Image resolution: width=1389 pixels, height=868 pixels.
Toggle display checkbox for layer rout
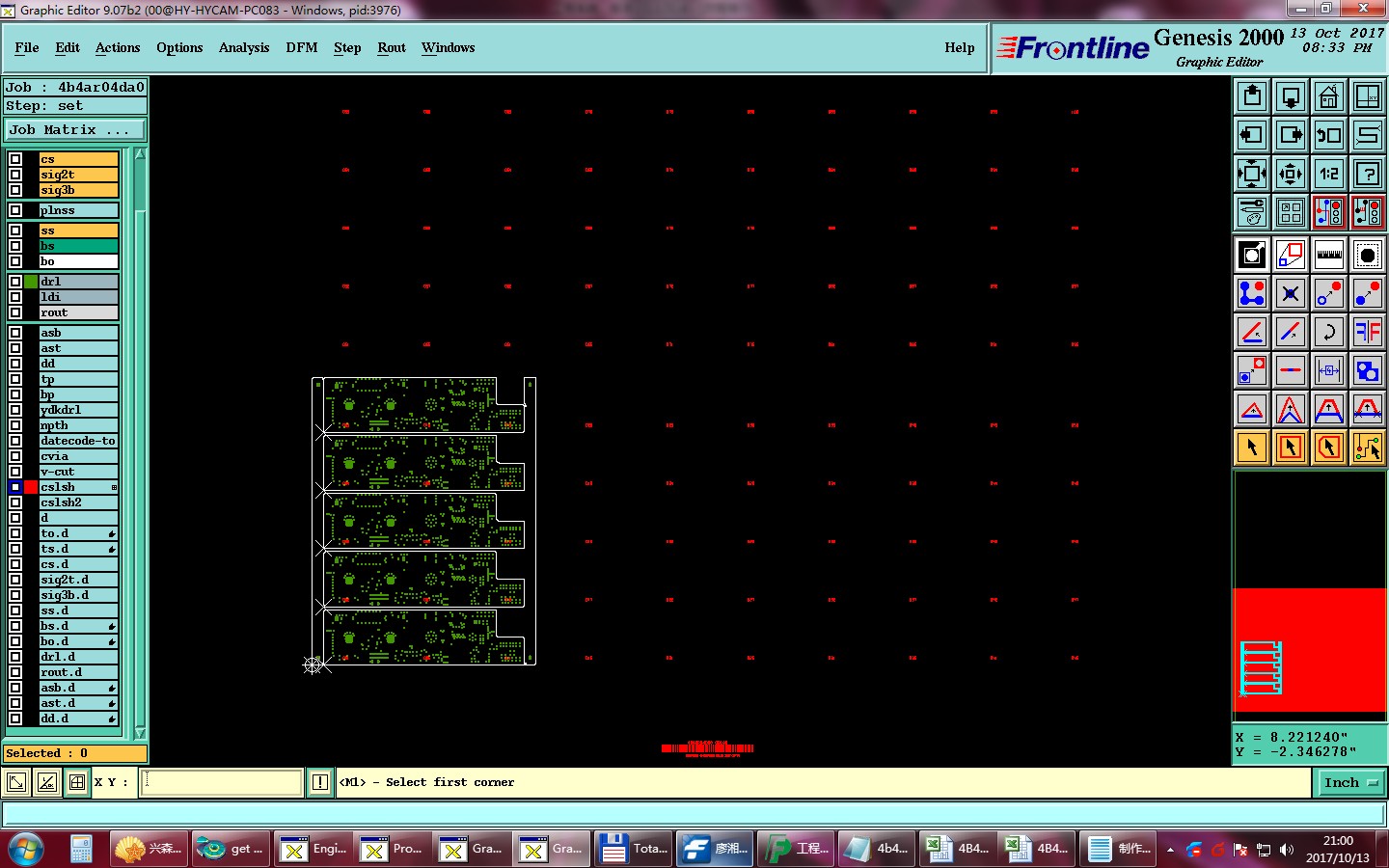pyautogui.click(x=15, y=312)
